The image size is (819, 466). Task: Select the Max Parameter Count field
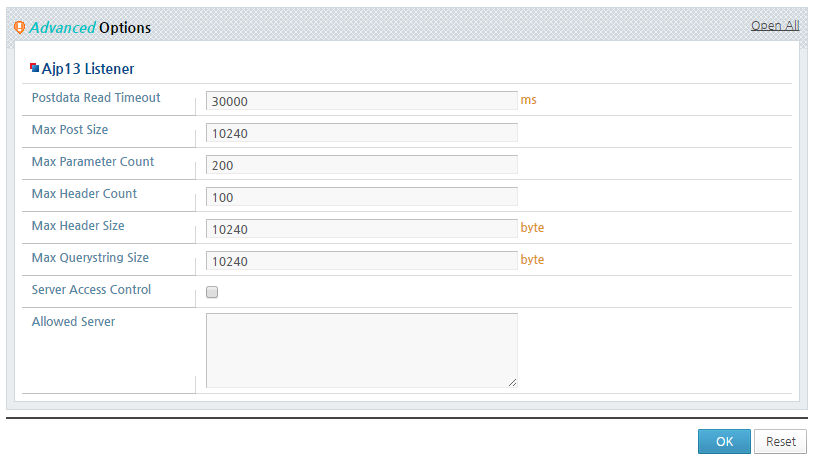(361, 165)
